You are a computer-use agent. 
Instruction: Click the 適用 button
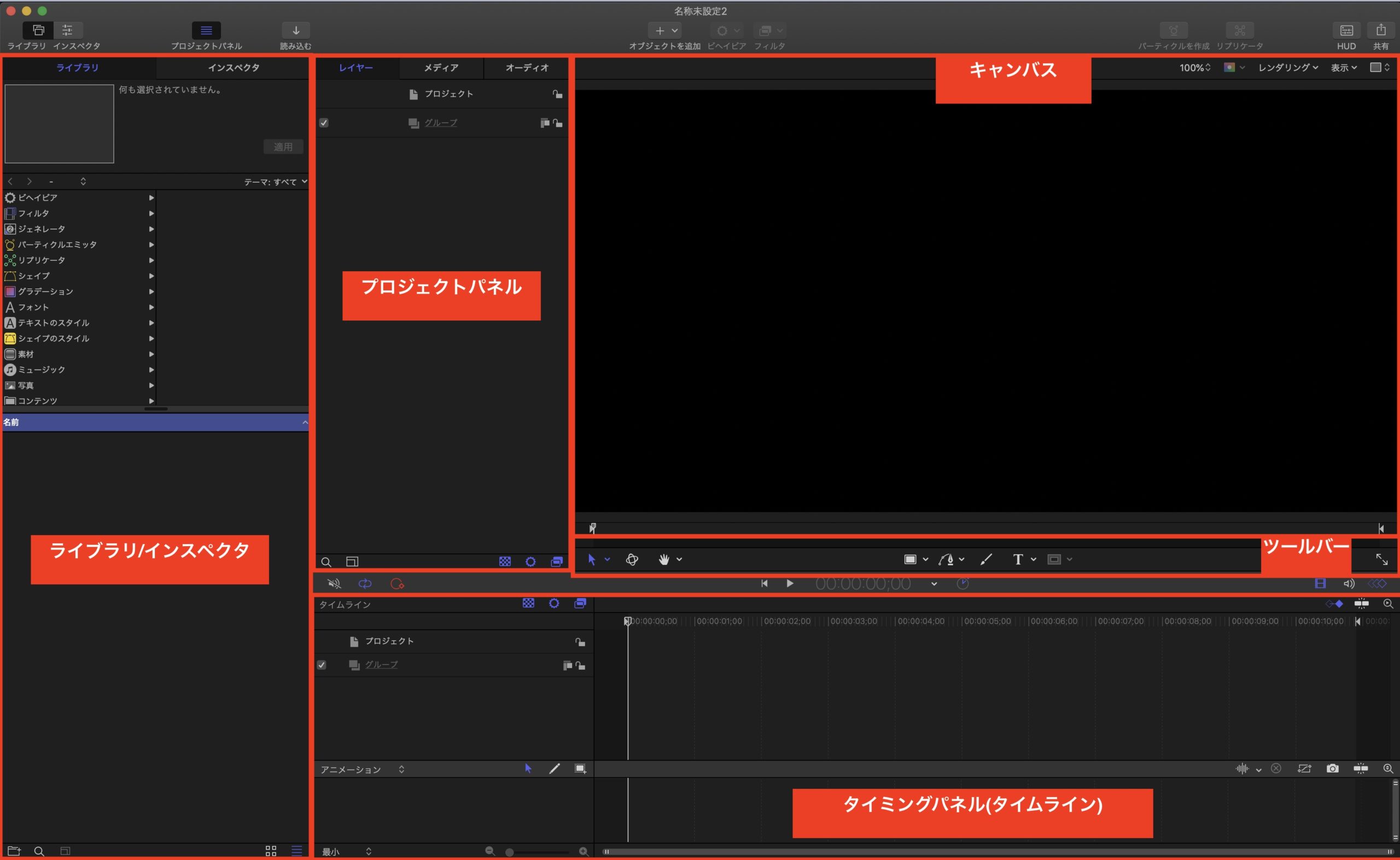click(283, 147)
